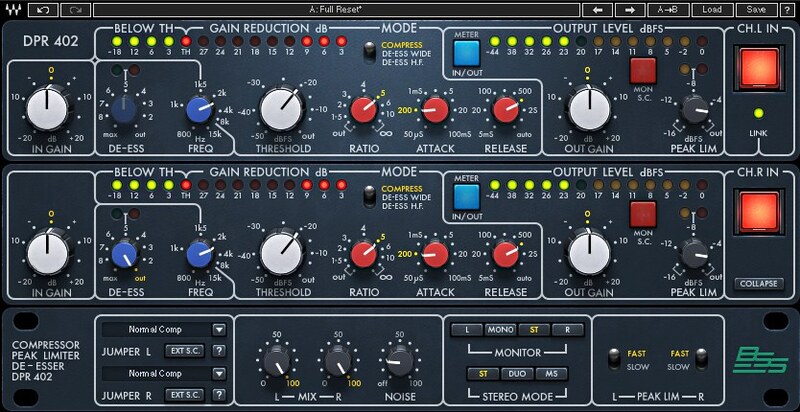The width and height of the screenshot is (800, 412).
Task: Flip upper channel MODE switch
Action: click(x=371, y=53)
